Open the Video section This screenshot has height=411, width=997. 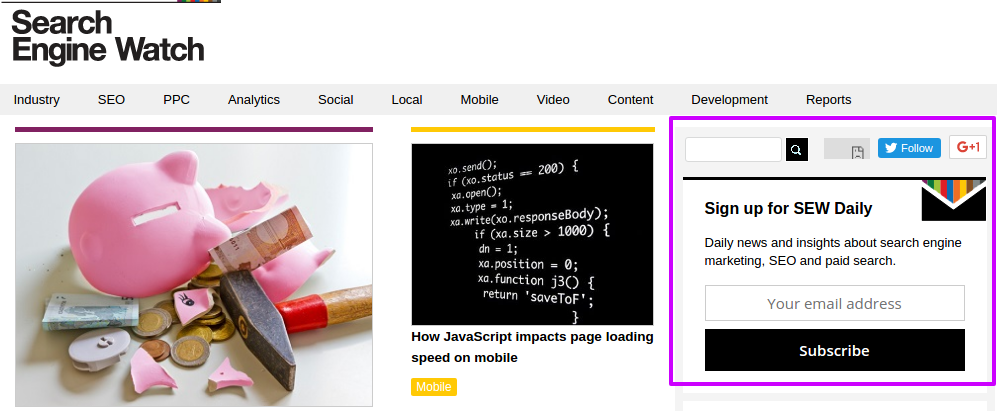553,100
